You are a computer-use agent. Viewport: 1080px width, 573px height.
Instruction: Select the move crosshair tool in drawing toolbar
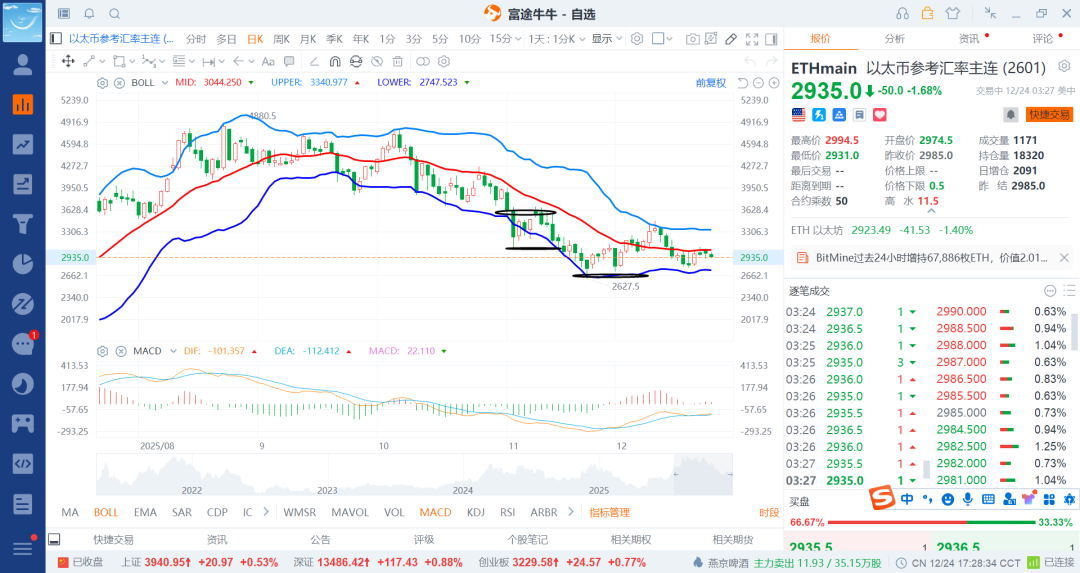pyautogui.click(x=68, y=61)
